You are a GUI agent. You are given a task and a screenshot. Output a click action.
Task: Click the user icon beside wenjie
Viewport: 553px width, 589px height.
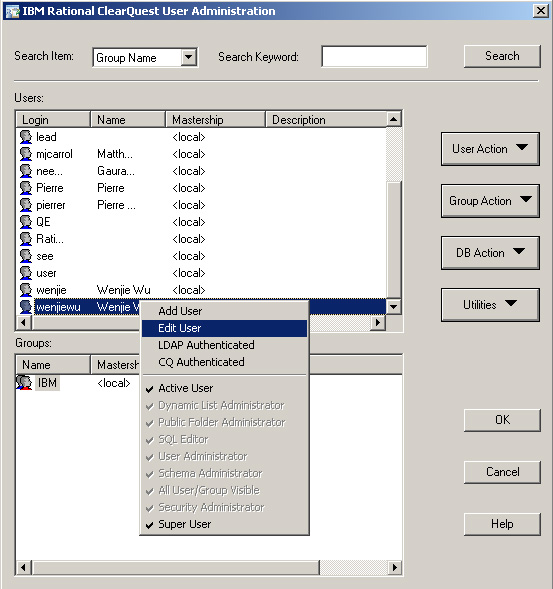tap(26, 290)
